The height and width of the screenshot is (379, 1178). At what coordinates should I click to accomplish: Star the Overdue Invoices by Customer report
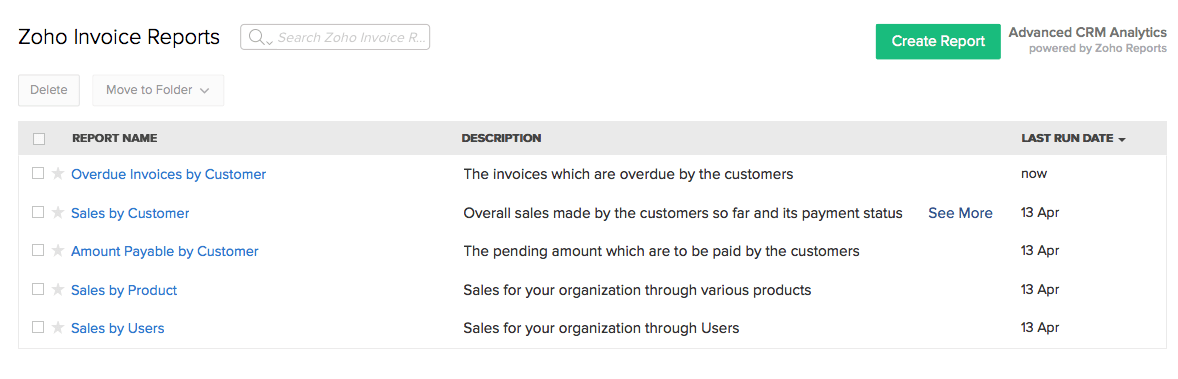click(x=58, y=174)
